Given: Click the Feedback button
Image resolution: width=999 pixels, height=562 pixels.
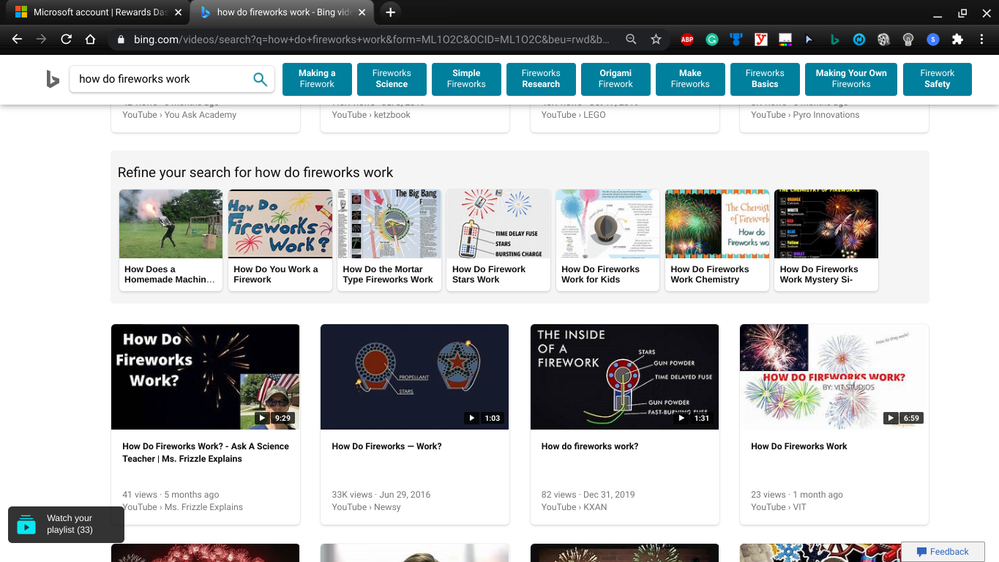Looking at the screenshot, I should (x=942, y=551).
